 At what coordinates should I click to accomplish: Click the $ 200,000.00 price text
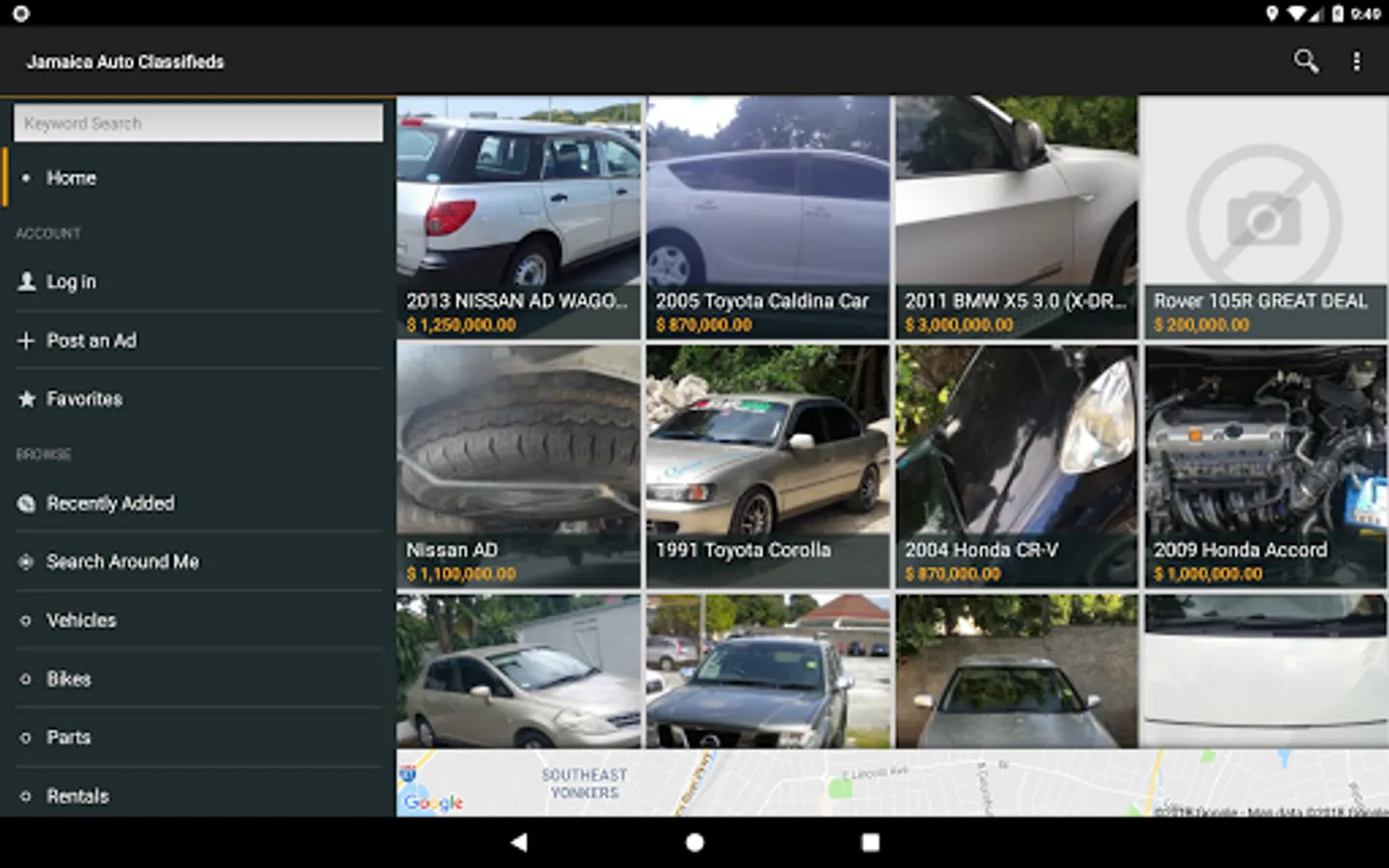[1201, 325]
